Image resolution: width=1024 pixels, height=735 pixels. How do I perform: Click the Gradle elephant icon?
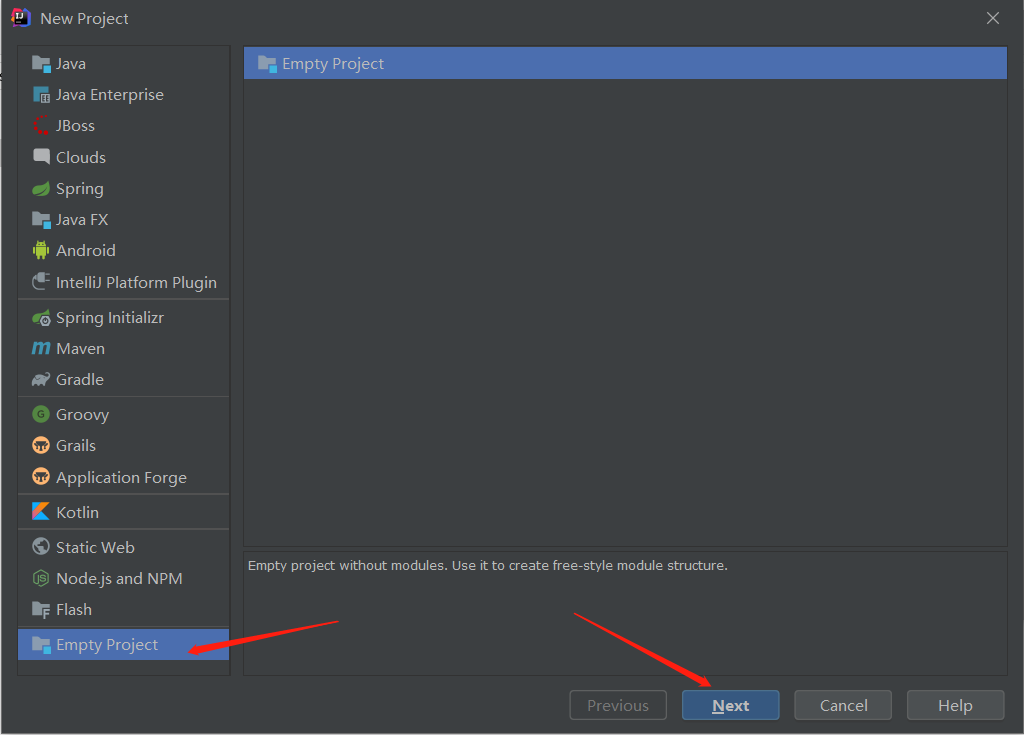tap(77, 379)
